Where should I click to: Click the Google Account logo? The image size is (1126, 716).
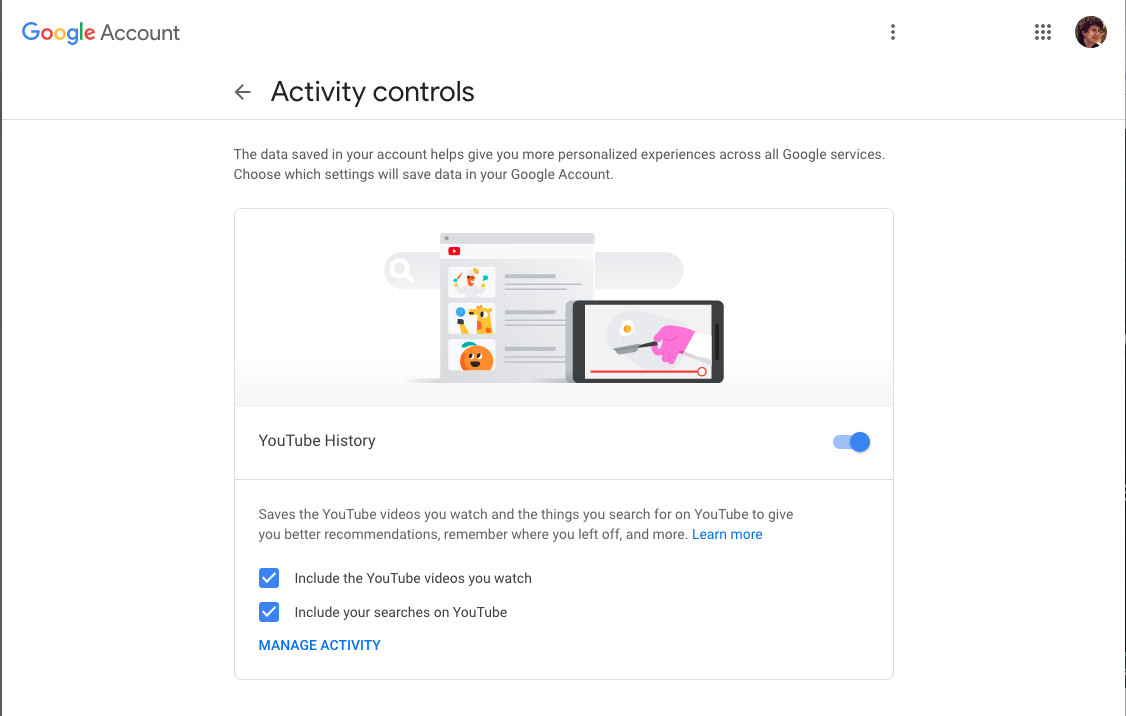click(101, 32)
